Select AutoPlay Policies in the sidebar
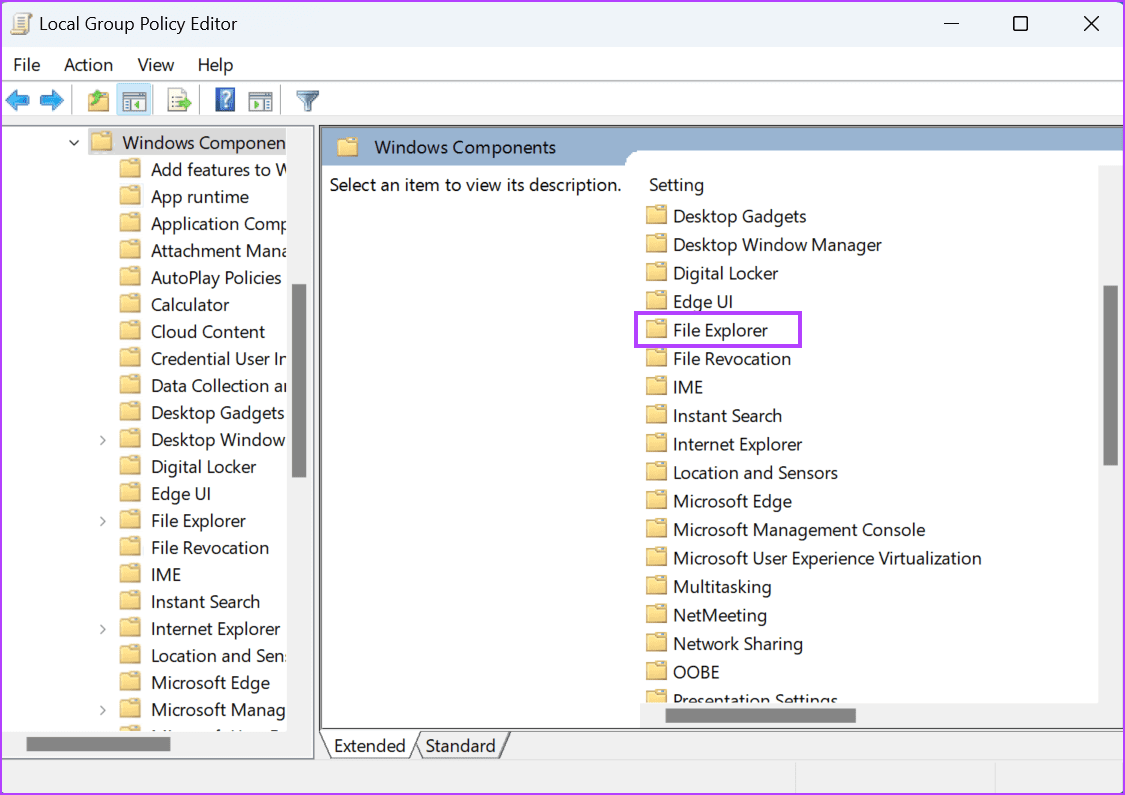 coord(216,277)
